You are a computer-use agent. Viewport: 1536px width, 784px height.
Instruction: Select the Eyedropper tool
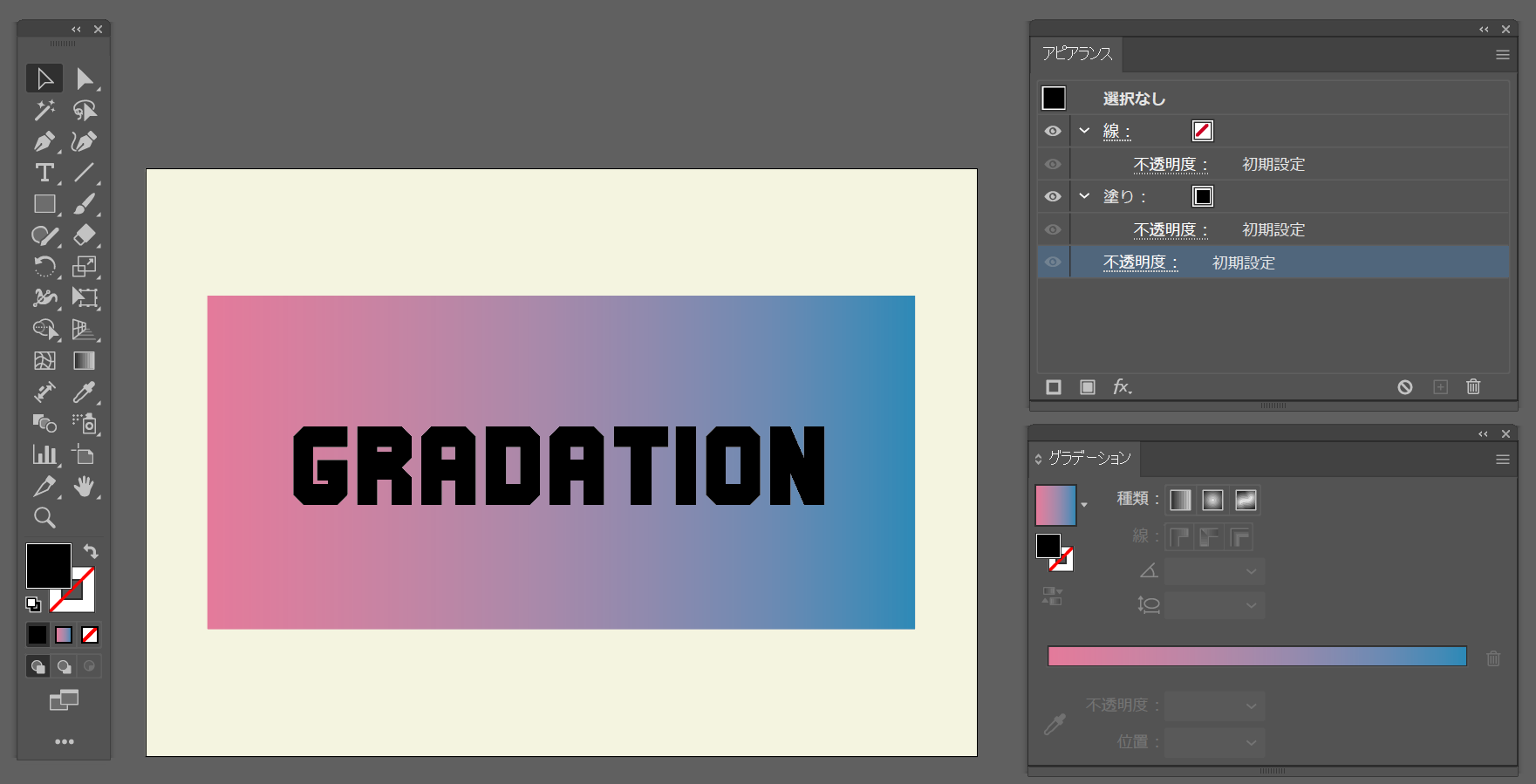click(x=84, y=392)
